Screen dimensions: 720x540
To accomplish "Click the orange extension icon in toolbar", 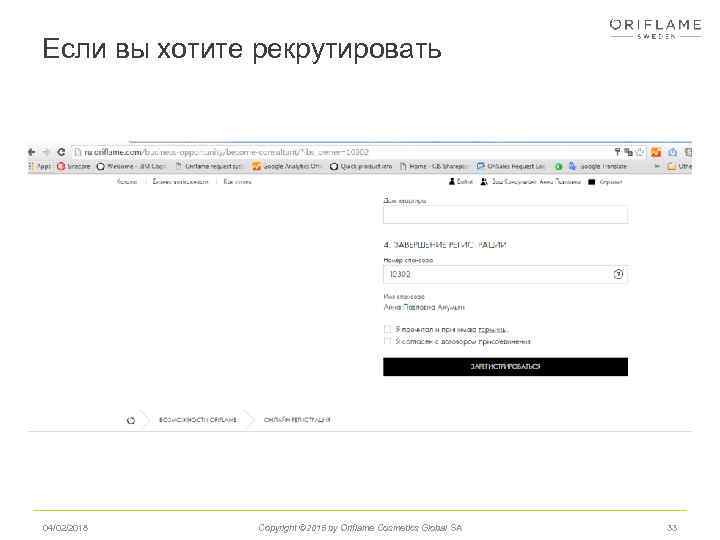I will pyautogui.click(x=656, y=152).
